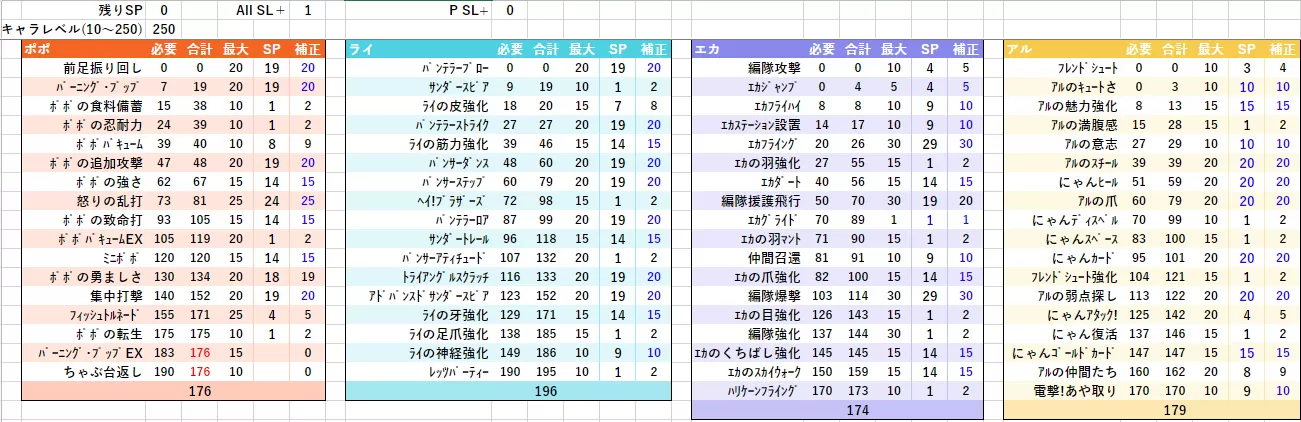This screenshot has height=422, width=1301.
Task: Select the アルの意志 skill cell
Action: [1062, 143]
